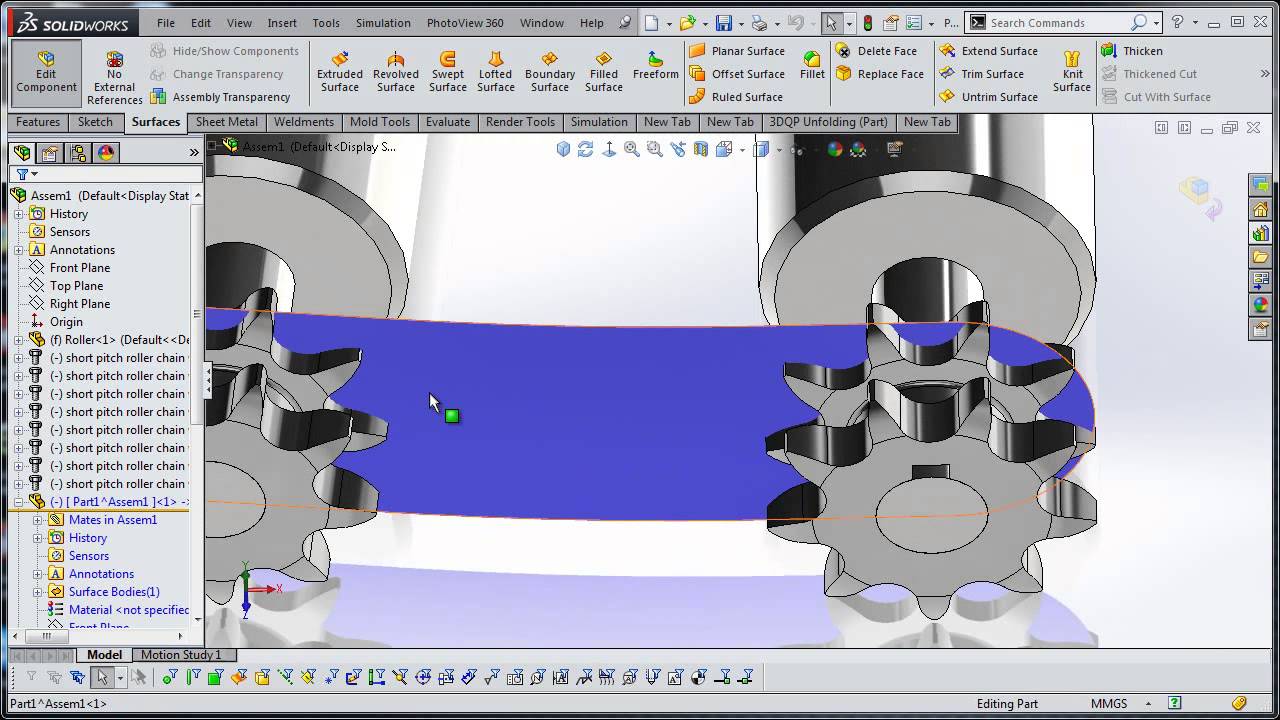Select Offset Surface command
The height and width of the screenshot is (720, 1280).
[x=737, y=74]
